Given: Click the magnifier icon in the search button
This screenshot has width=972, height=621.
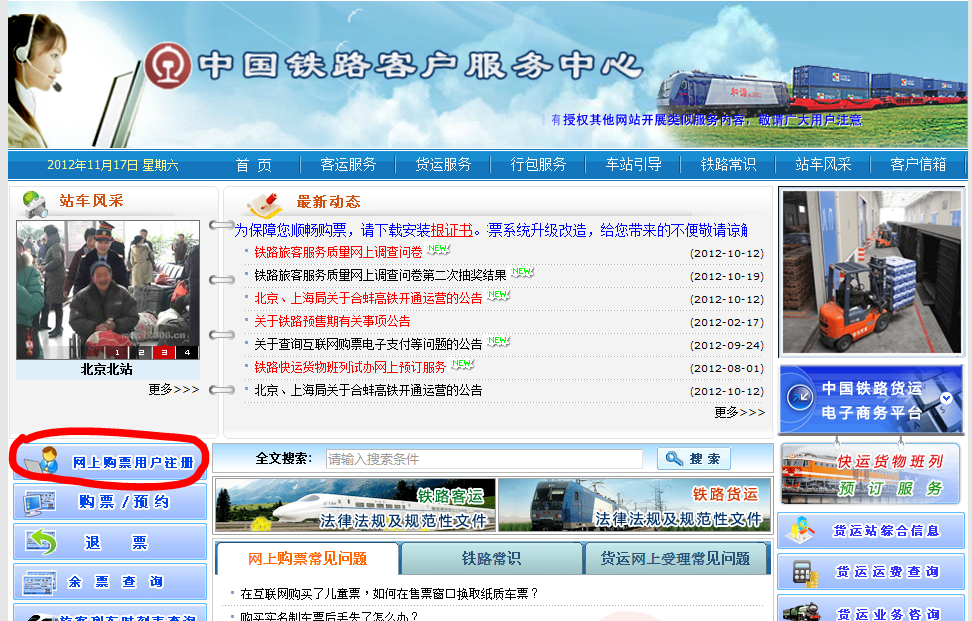Looking at the screenshot, I should tap(674, 459).
